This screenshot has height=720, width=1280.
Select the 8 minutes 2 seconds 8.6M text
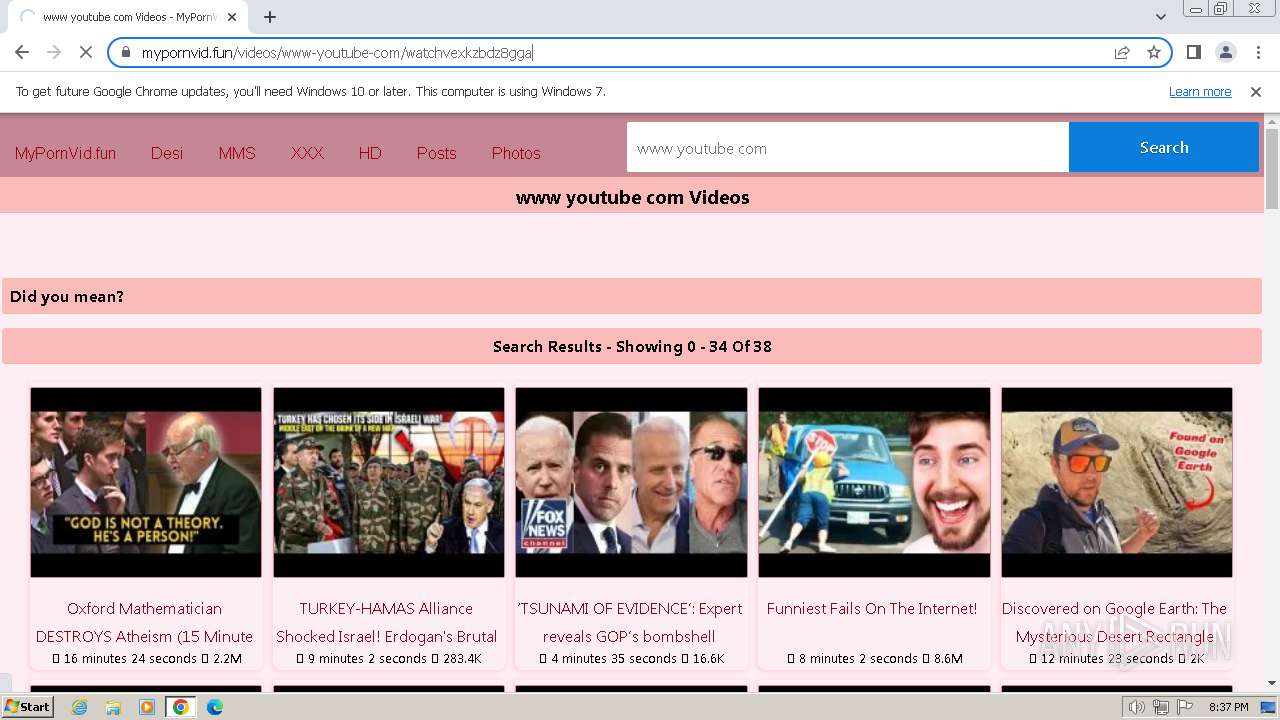(x=874, y=658)
